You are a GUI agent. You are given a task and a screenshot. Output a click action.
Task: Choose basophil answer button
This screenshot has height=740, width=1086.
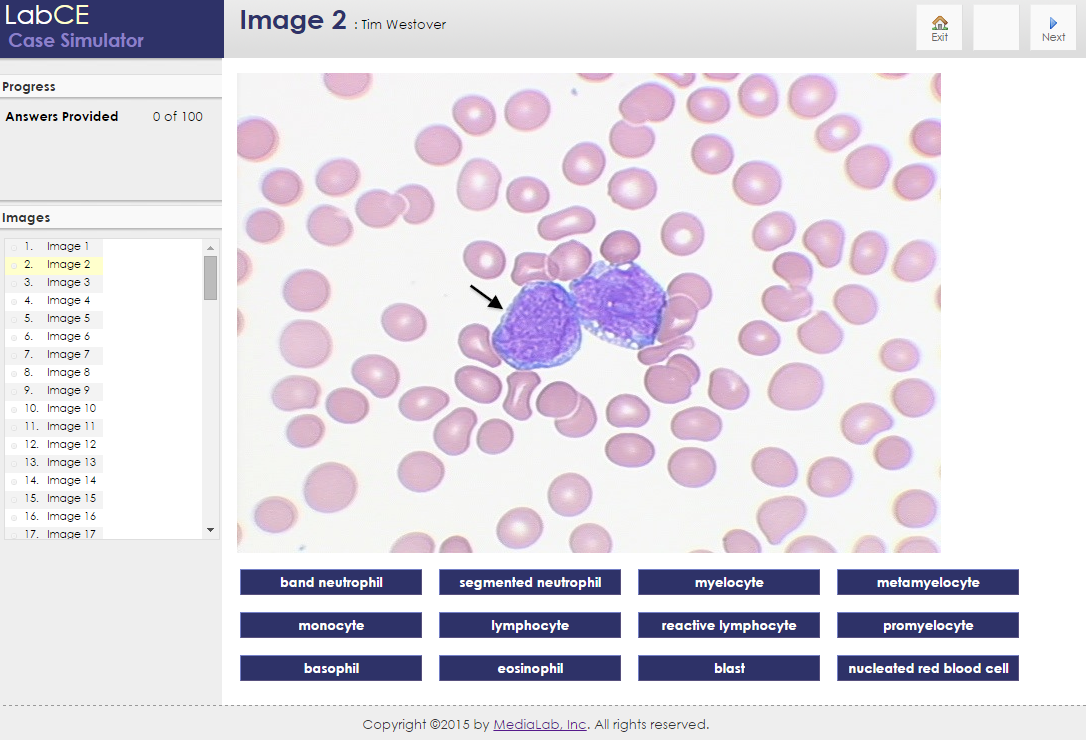coord(331,668)
